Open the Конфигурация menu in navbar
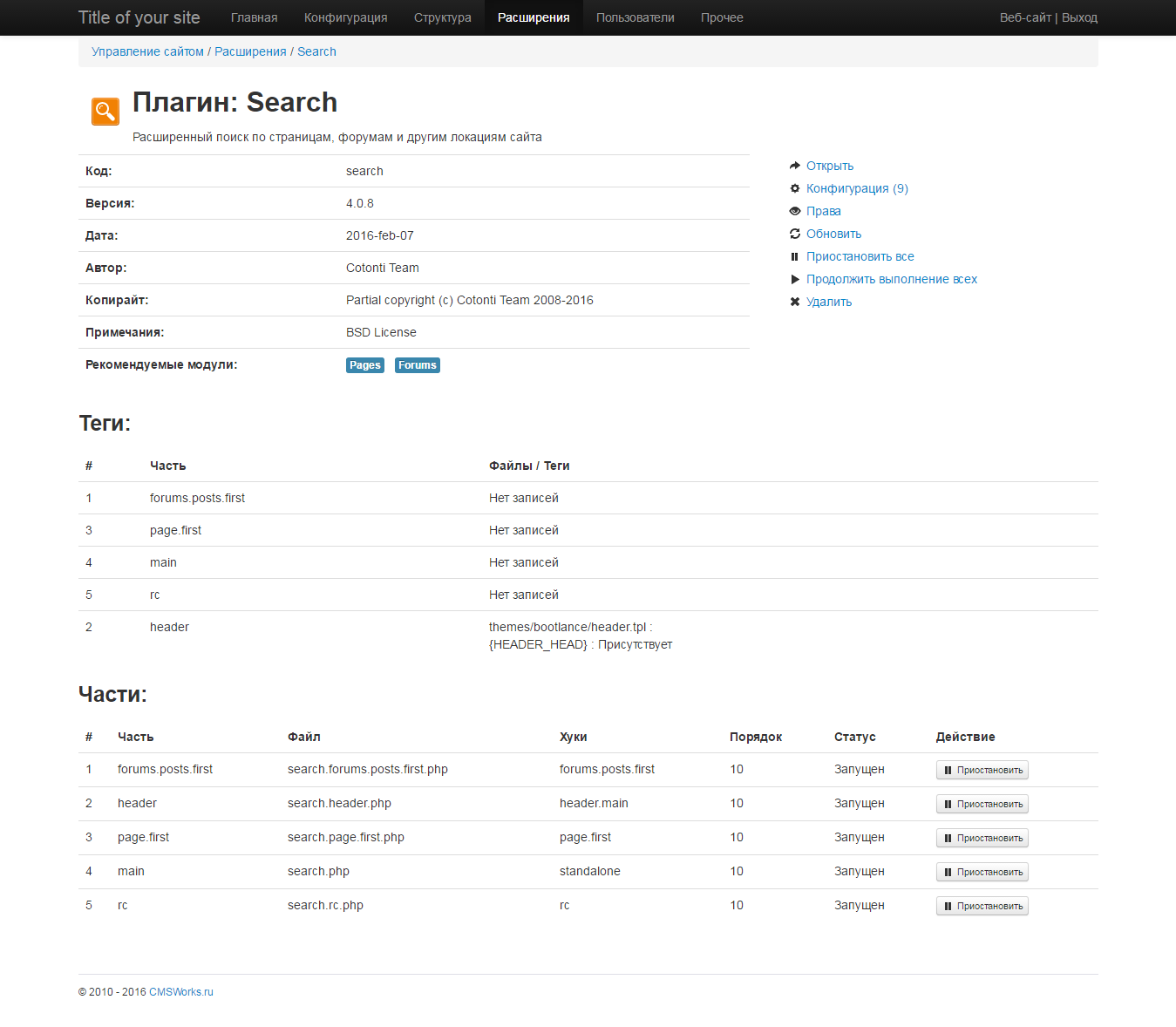This screenshot has height=1027, width=1176. [x=345, y=17]
